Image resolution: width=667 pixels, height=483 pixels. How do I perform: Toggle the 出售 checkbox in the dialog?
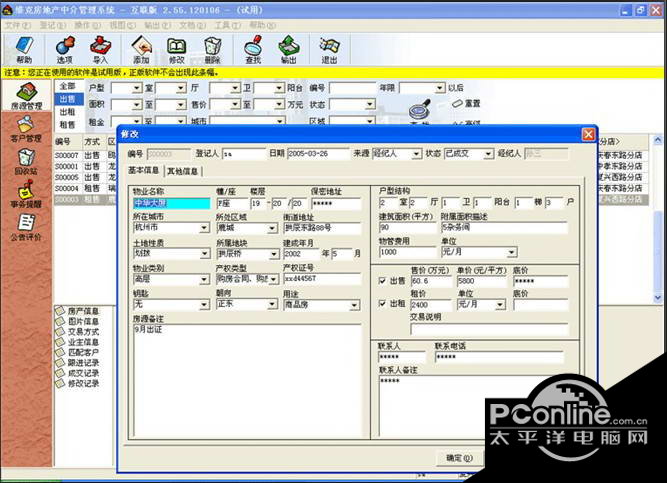point(382,281)
